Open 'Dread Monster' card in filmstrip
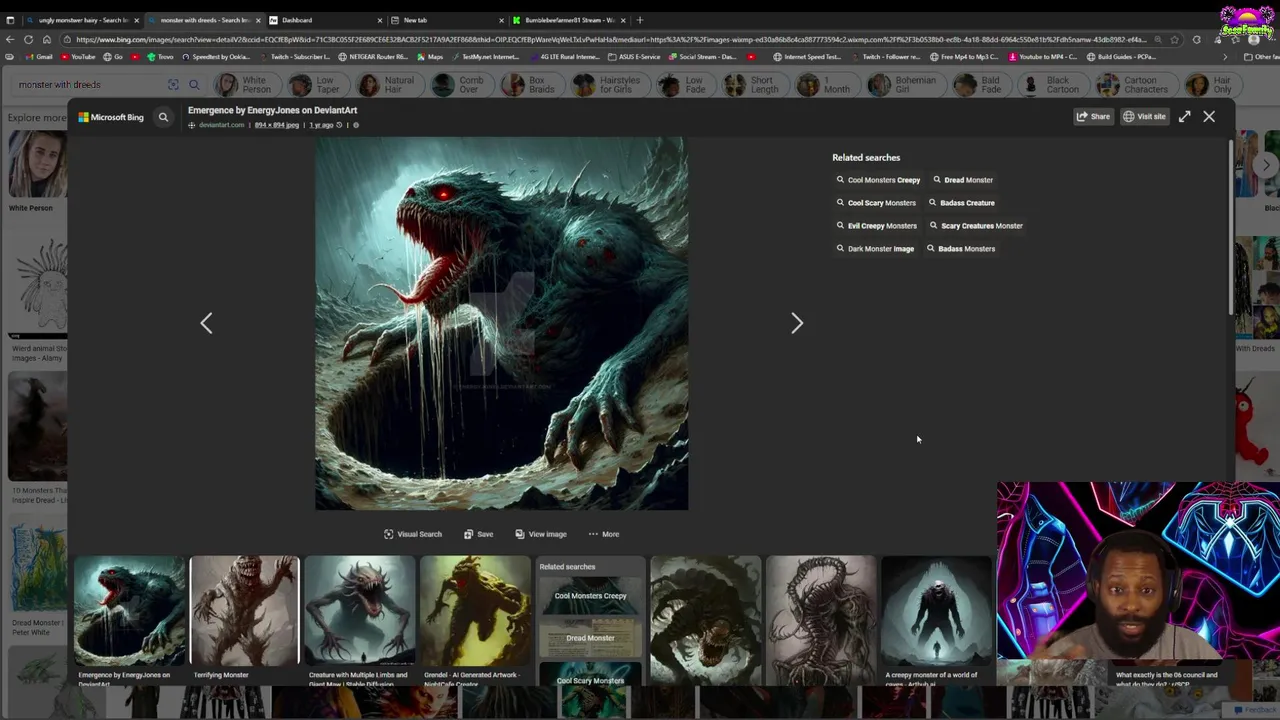Screen dimensions: 1280x720 pyautogui.click(x=590, y=637)
